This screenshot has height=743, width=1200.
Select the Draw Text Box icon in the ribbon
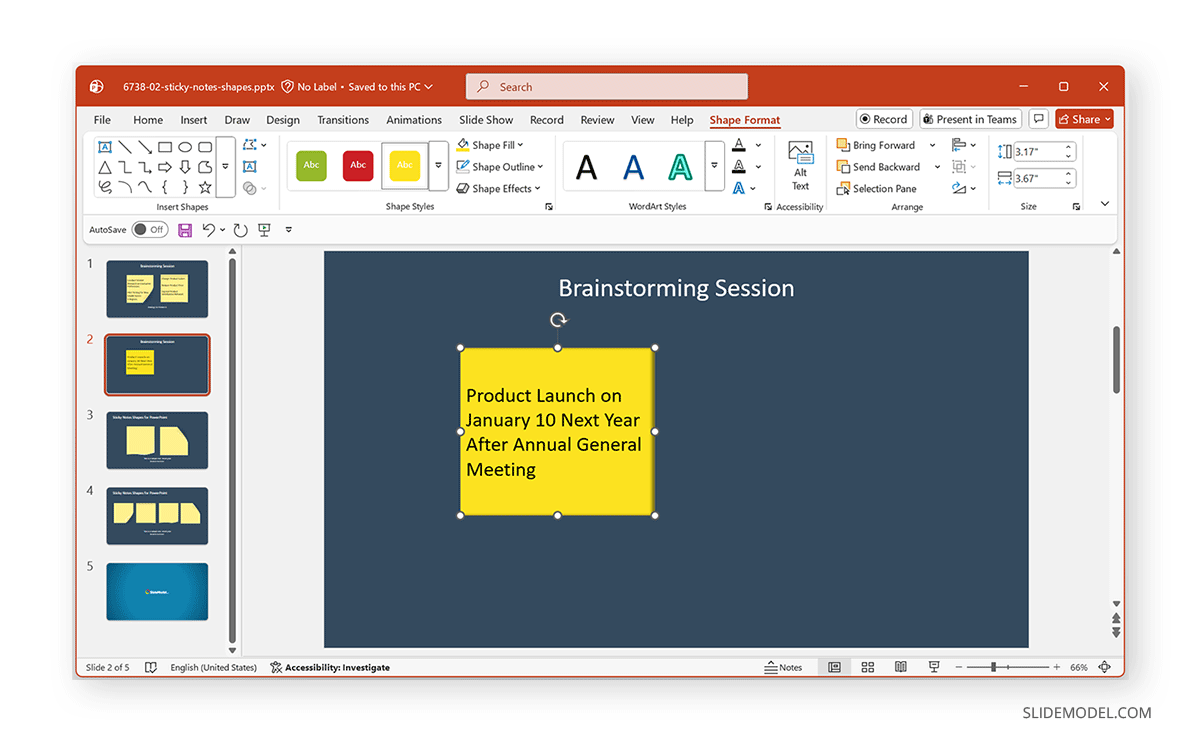(x=251, y=166)
